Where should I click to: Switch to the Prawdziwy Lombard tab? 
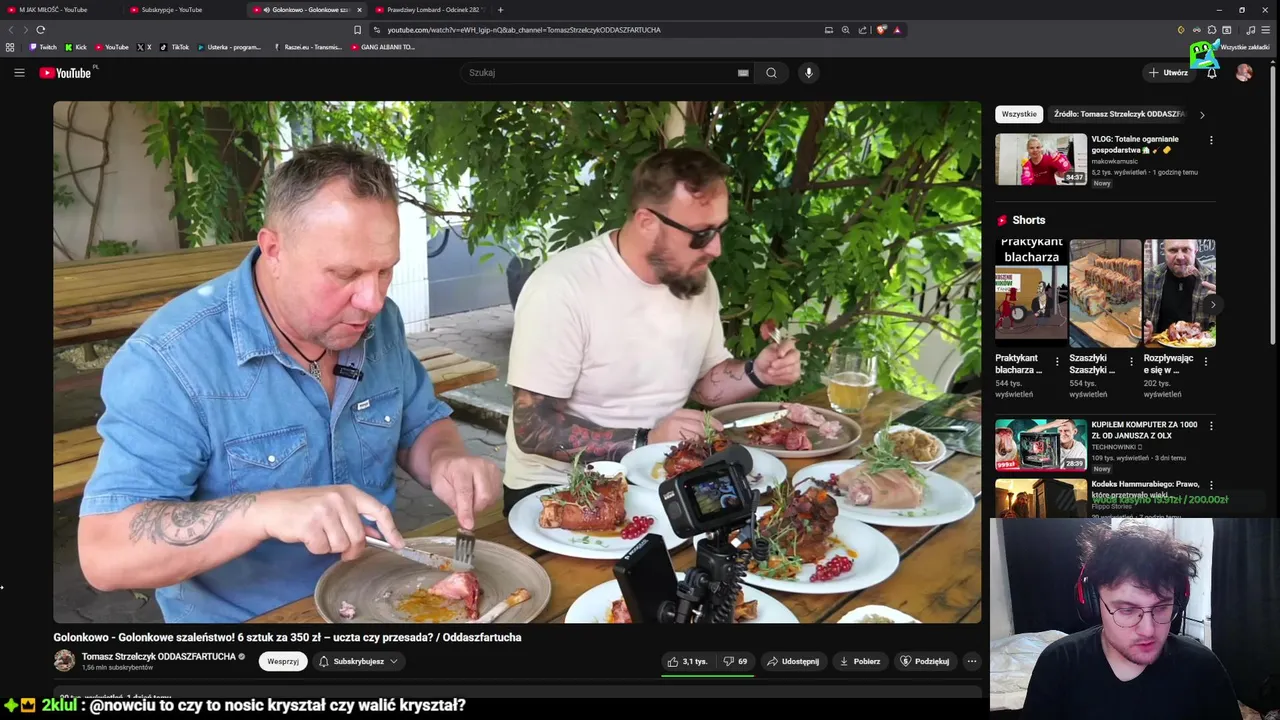pyautogui.click(x=430, y=10)
